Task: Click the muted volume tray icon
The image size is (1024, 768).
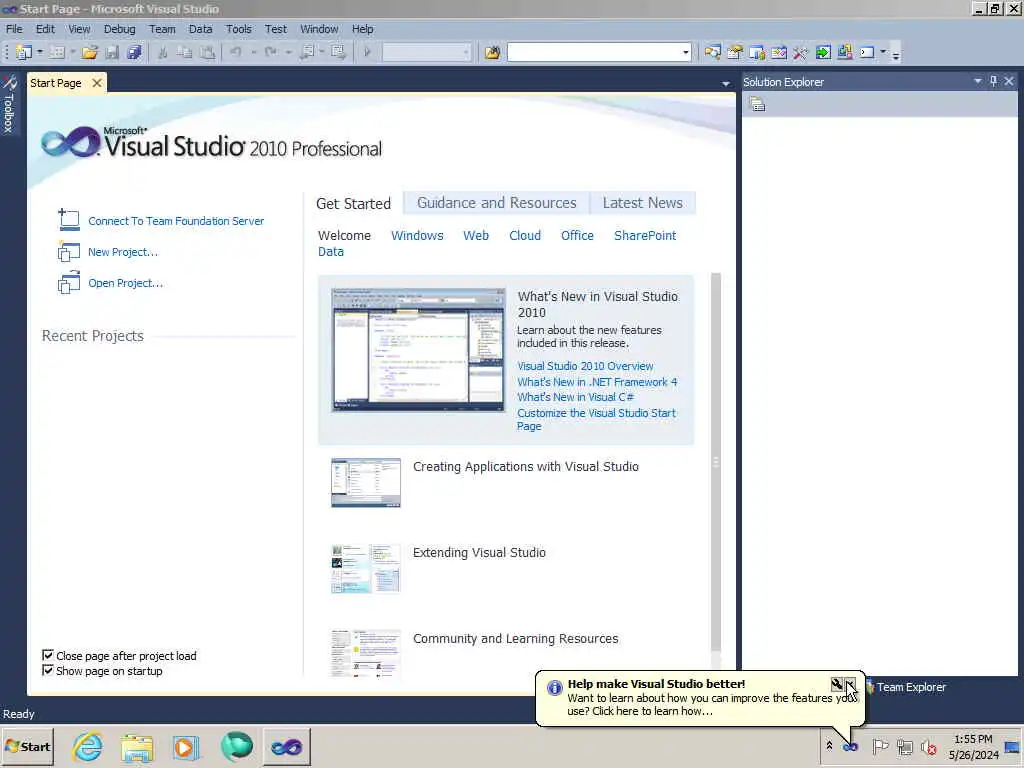Action: [x=928, y=746]
